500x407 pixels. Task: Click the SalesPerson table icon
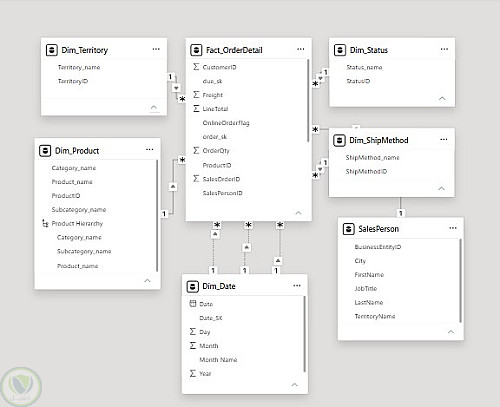click(x=348, y=229)
